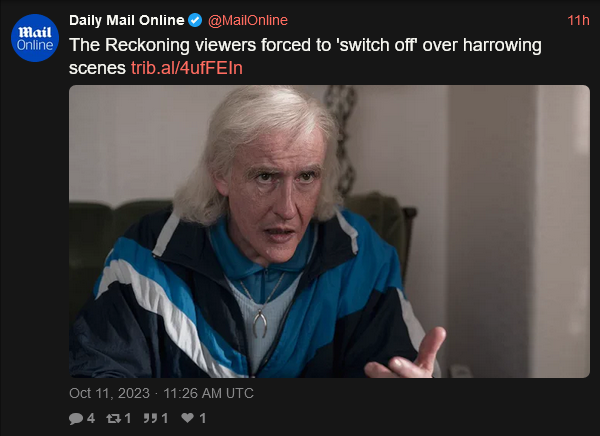Open the @MailOnline handle link

[248, 20]
